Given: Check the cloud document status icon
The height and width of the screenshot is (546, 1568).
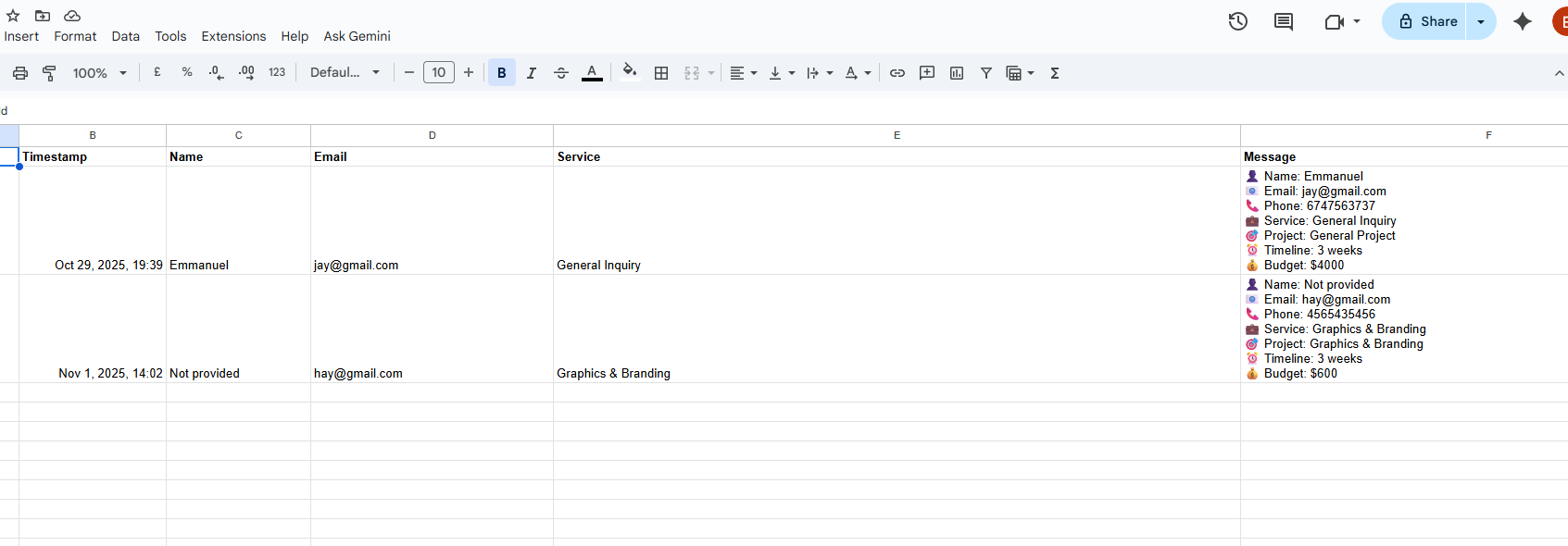Looking at the screenshot, I should pyautogui.click(x=72, y=16).
